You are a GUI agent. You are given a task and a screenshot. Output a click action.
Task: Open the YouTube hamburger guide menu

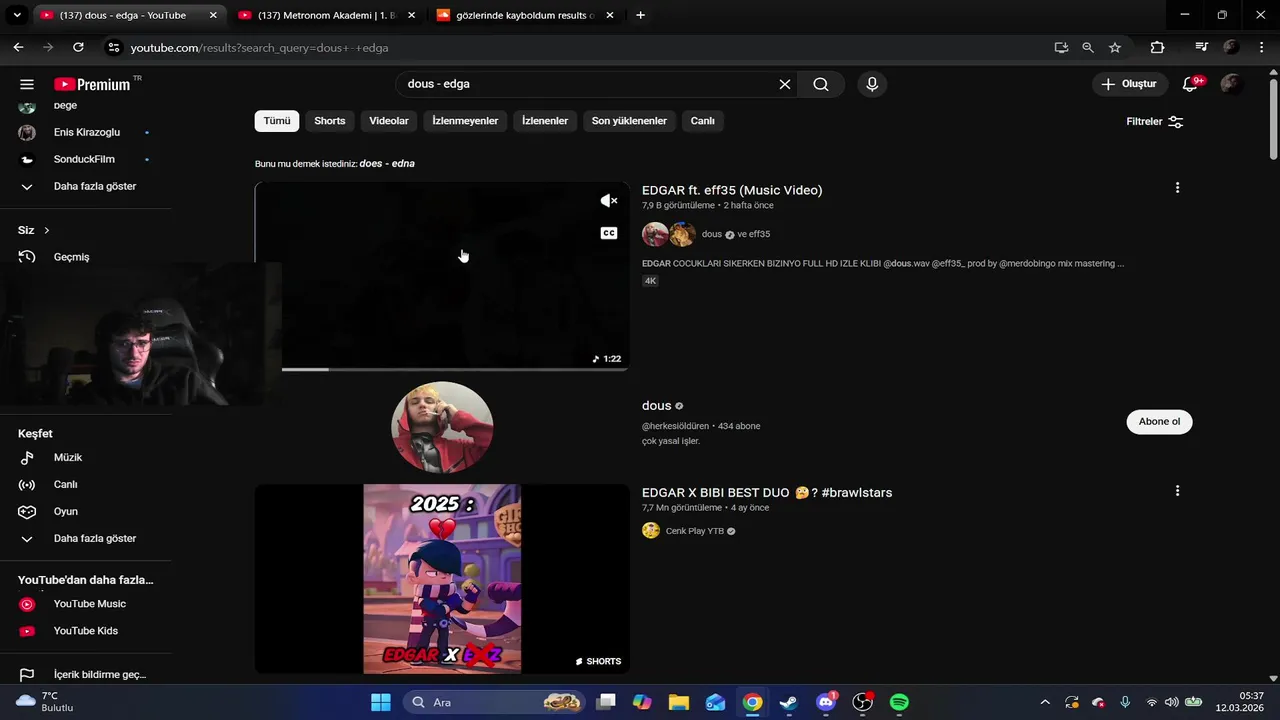tap(27, 85)
